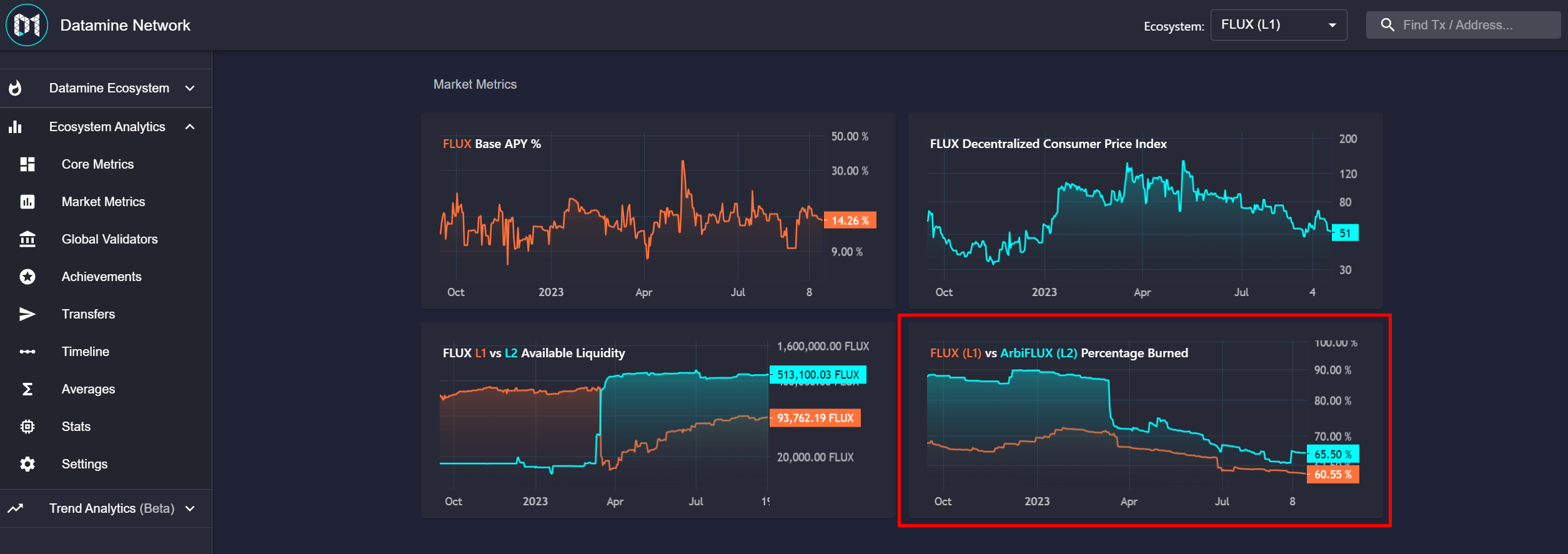Open Timeline menu item

pos(106,352)
